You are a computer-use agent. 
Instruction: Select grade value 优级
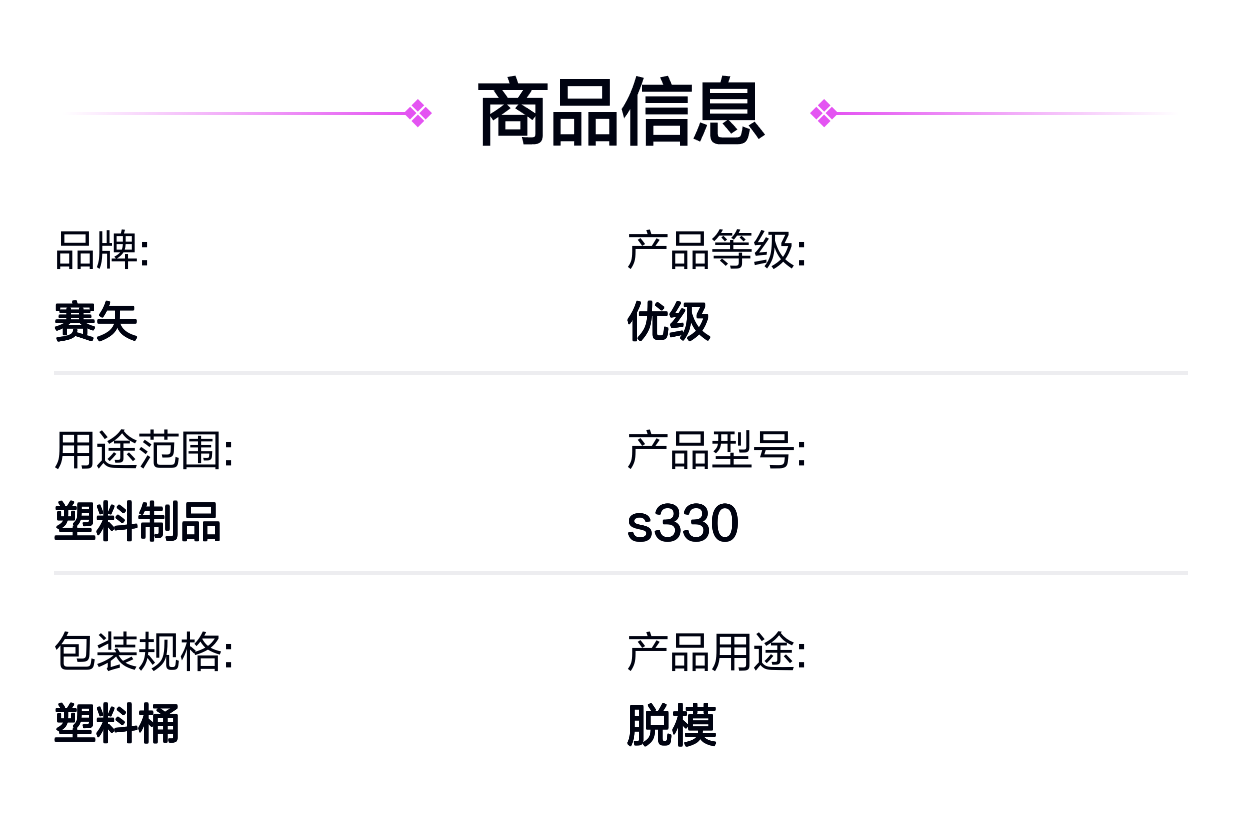point(669,322)
